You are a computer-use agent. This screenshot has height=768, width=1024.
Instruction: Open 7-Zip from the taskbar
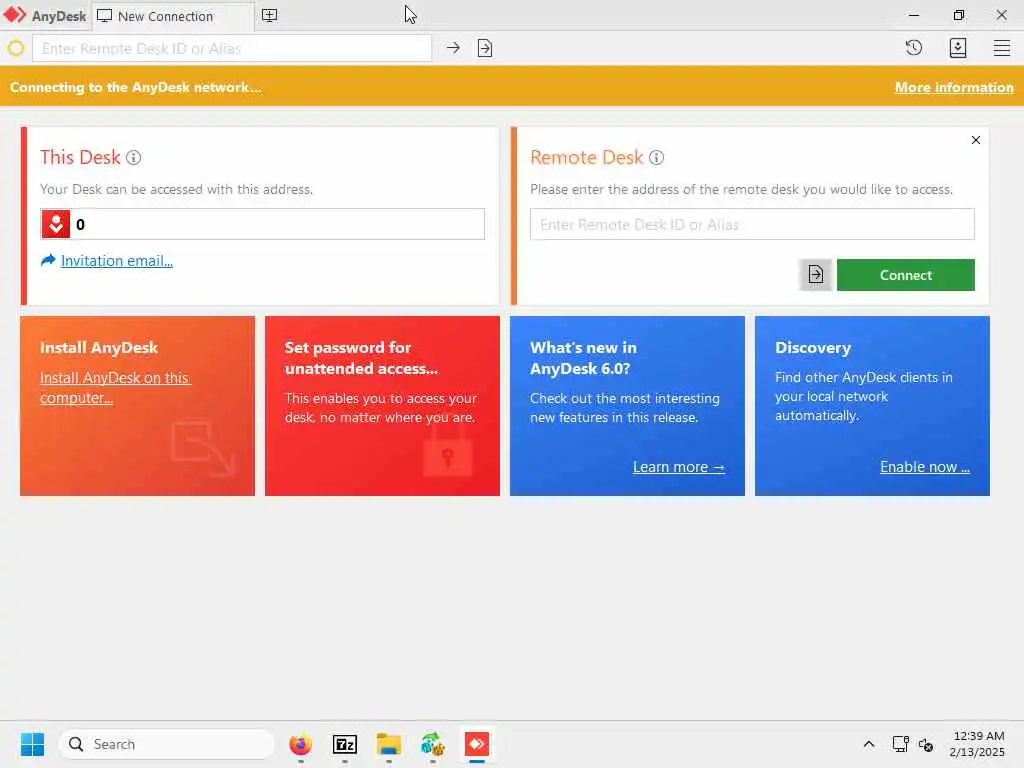click(345, 744)
